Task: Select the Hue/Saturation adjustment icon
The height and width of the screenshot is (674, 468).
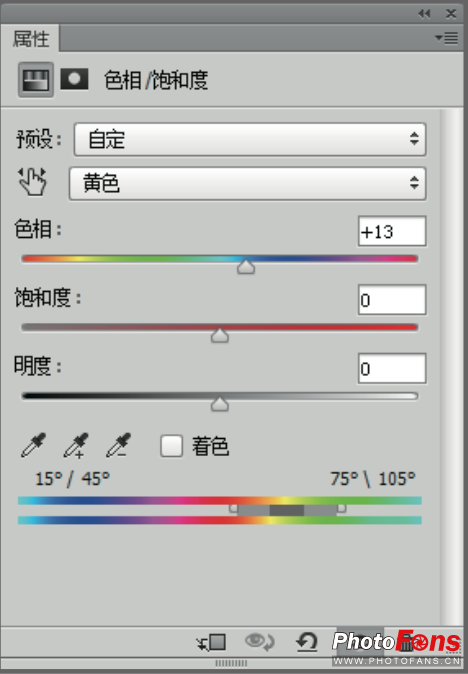Action: pos(36,80)
